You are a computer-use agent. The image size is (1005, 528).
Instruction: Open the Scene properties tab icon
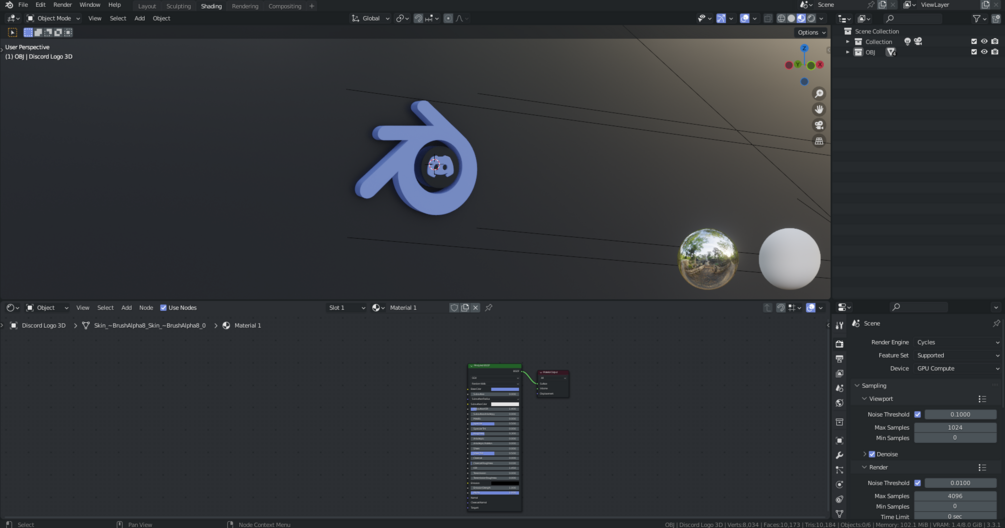click(x=840, y=388)
